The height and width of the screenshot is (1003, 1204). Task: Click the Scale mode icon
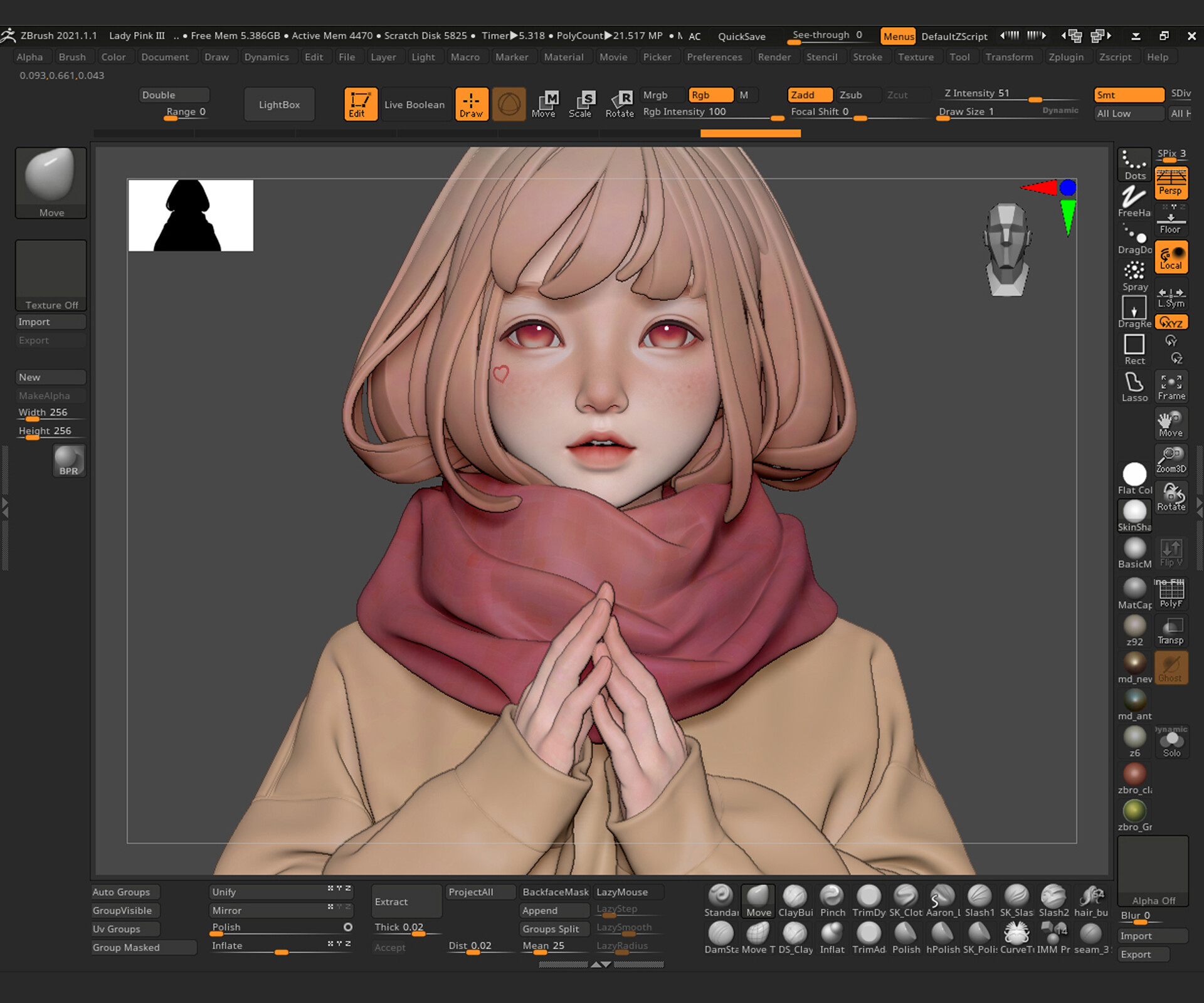pos(581,104)
